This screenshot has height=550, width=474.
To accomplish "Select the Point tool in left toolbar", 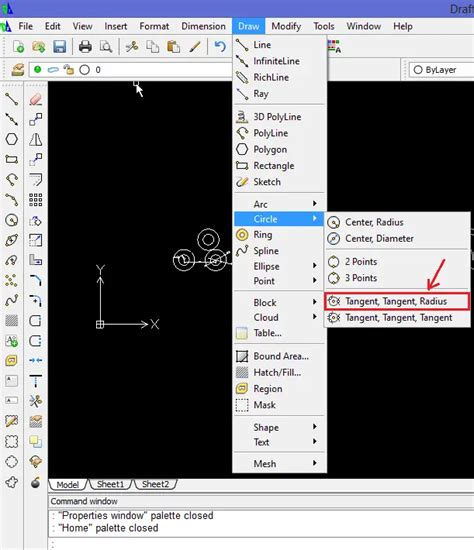I will pyautogui.click(x=12, y=280).
